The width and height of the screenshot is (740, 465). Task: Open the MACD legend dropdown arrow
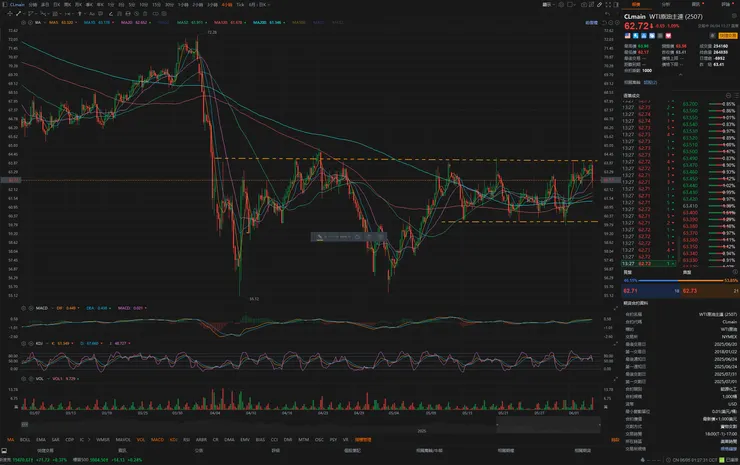[52, 308]
